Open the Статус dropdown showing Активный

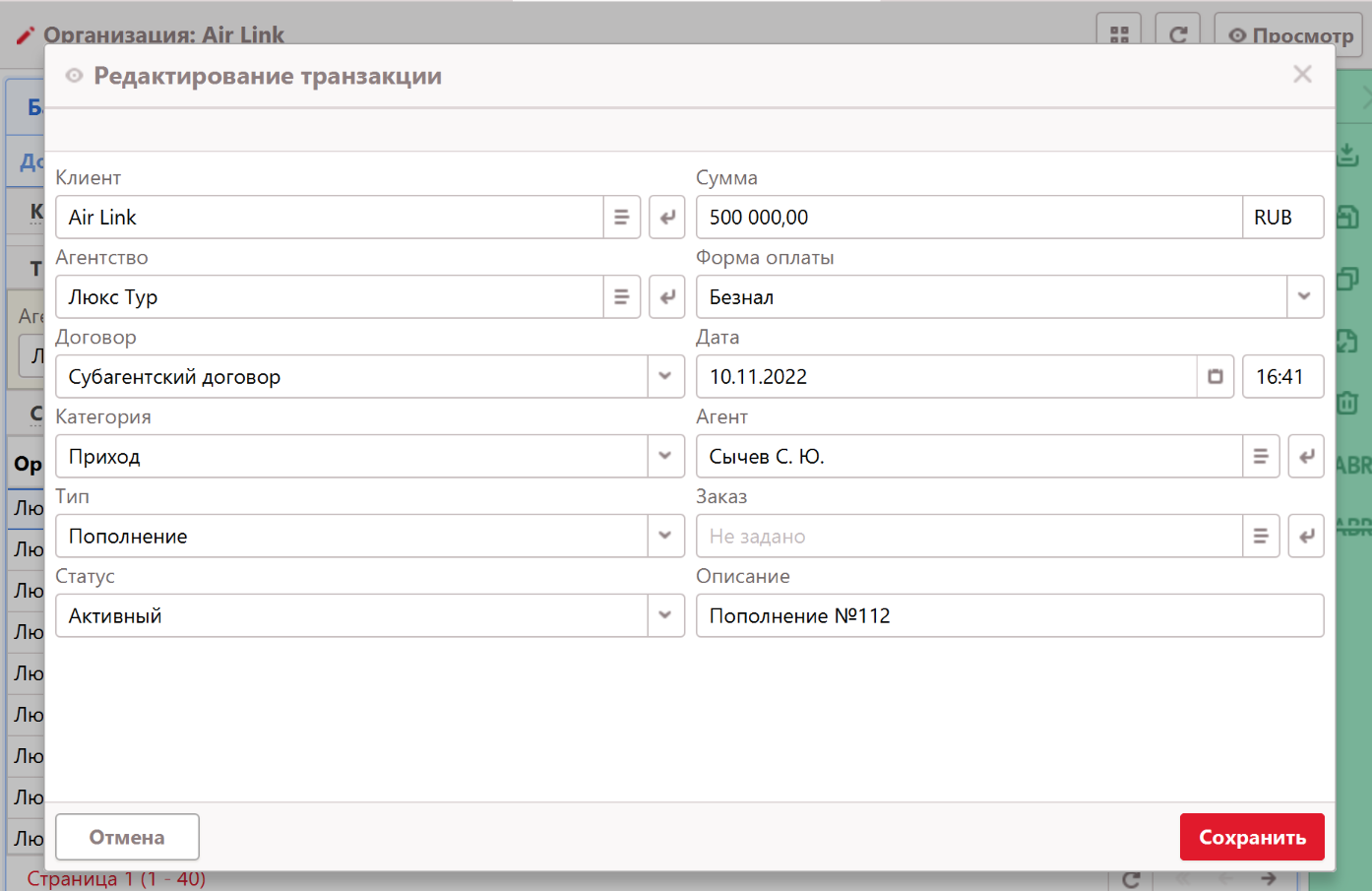coord(665,616)
